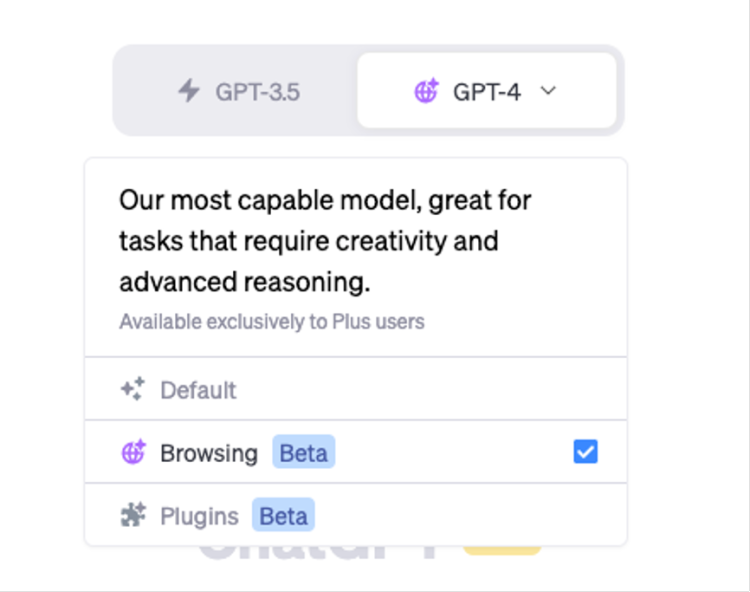Click the lightning bolt icon for GPT-3.5

[188, 92]
